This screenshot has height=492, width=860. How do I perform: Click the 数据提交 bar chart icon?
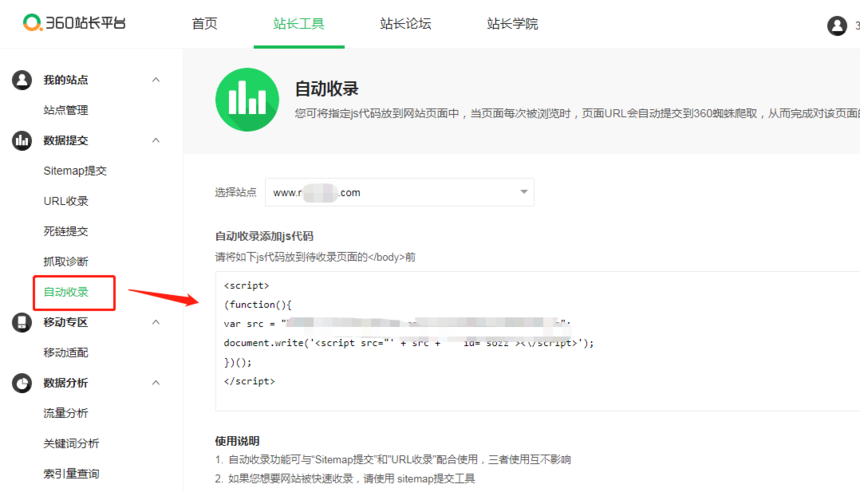(22, 140)
